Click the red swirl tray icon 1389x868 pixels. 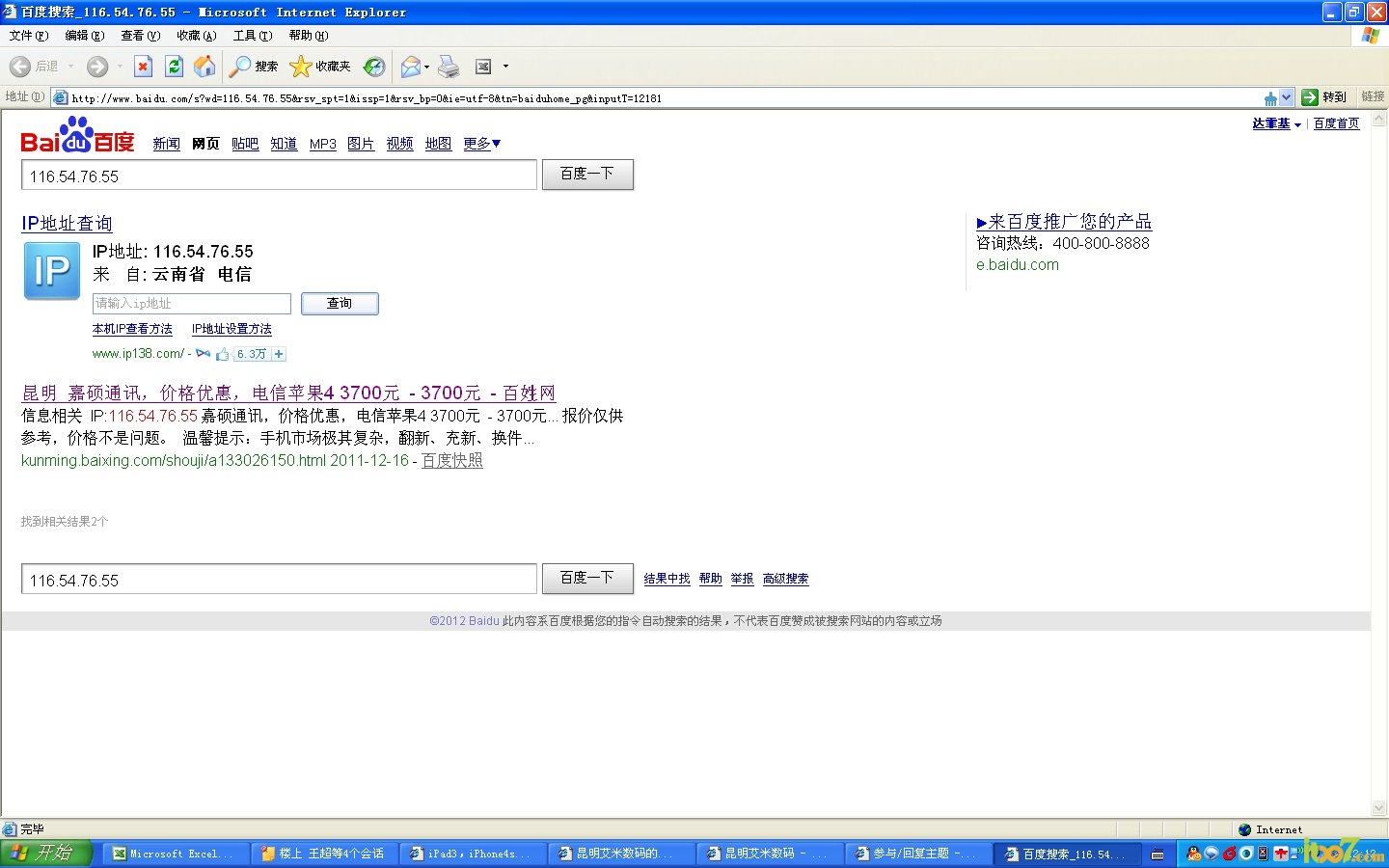[x=1229, y=854]
